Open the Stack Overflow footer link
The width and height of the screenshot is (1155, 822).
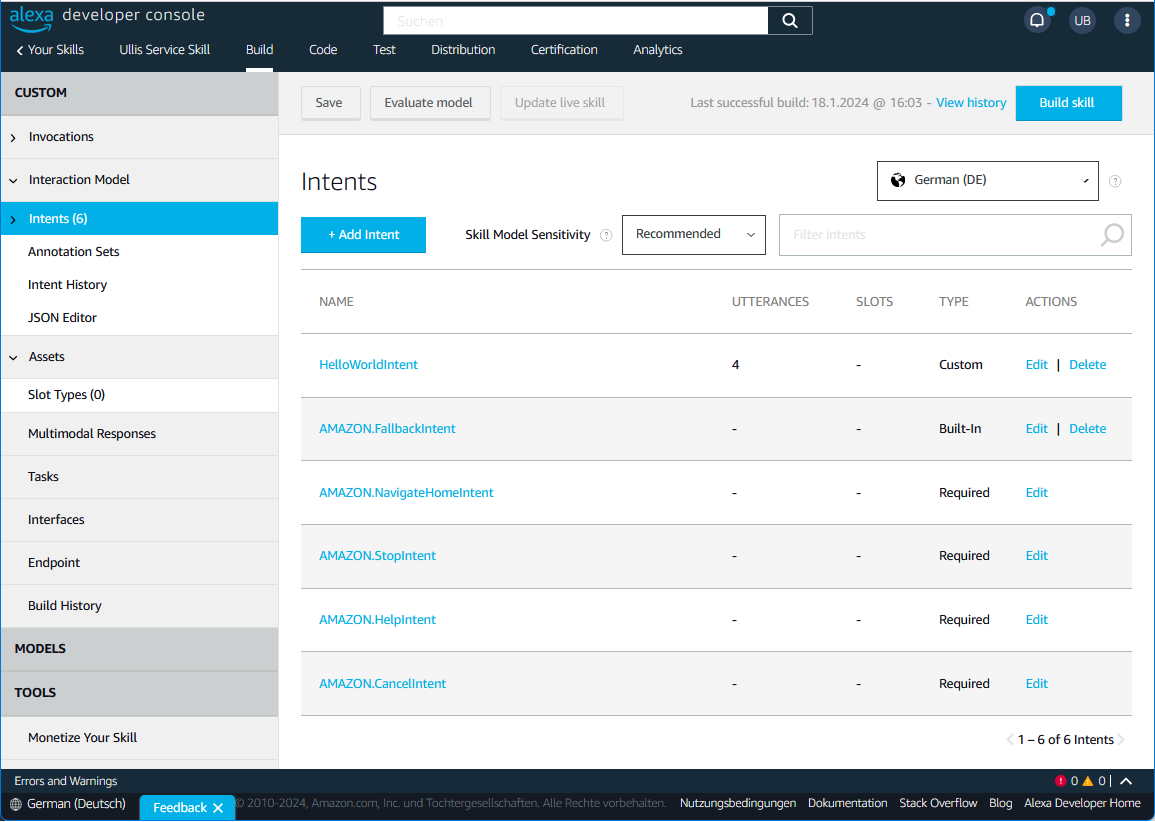pyautogui.click(x=938, y=804)
